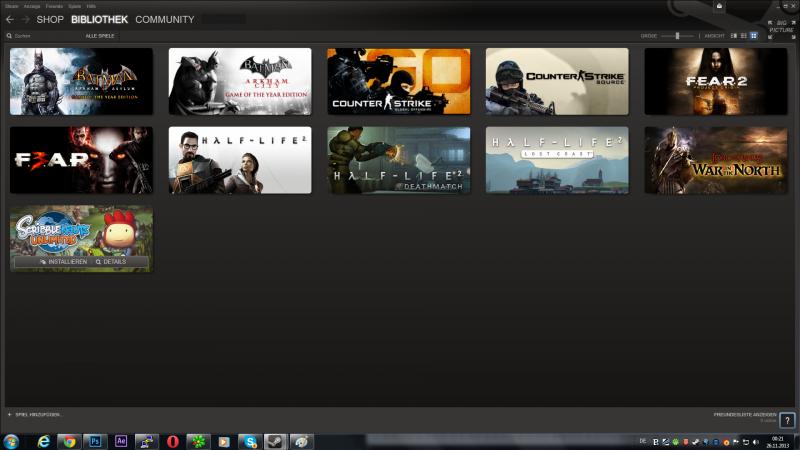Select the Half-Life 2 Deathmatch thumbnail
Image resolution: width=800 pixels, height=450 pixels.
point(398,160)
